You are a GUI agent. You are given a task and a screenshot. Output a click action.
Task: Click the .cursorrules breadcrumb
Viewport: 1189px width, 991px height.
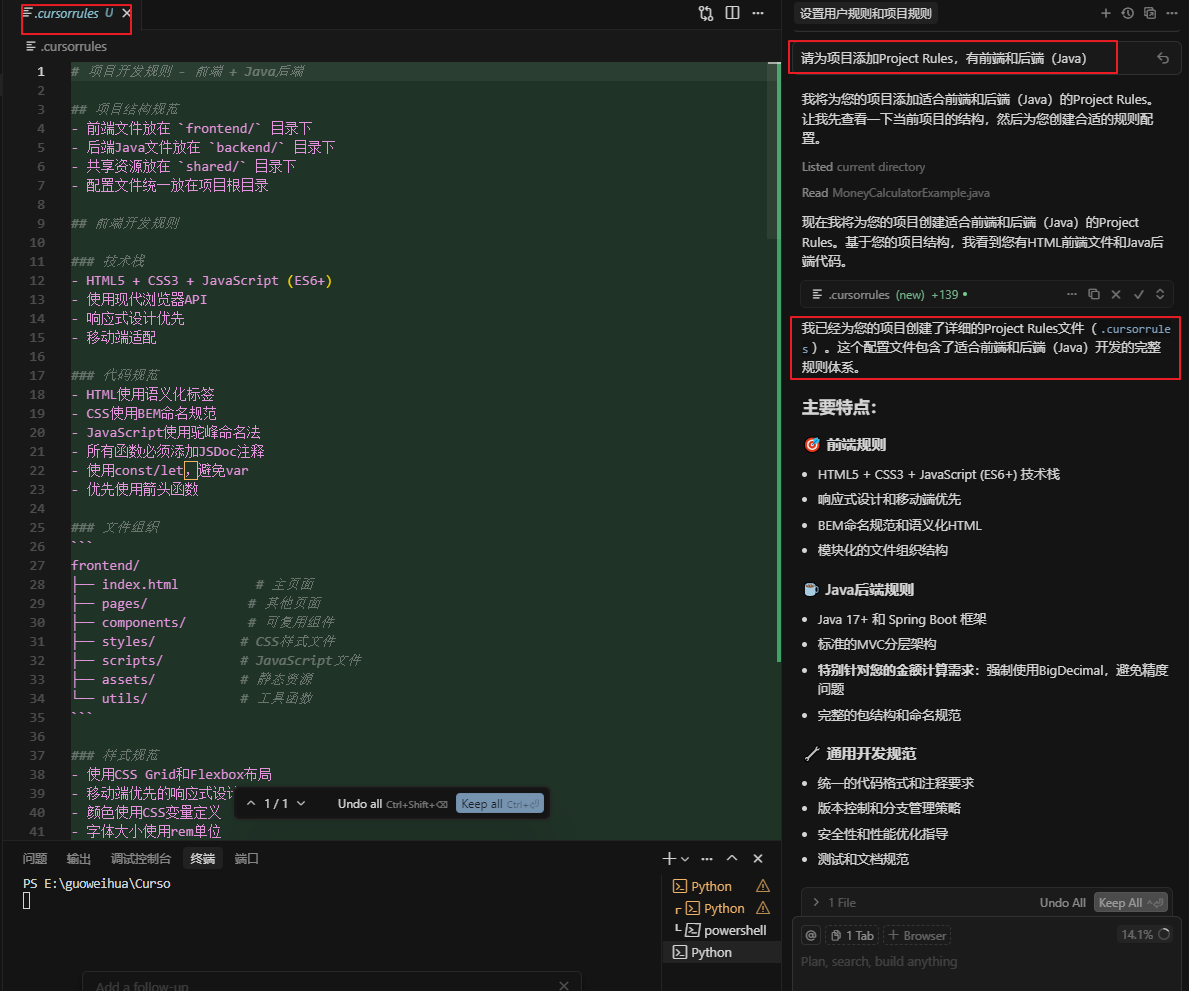[66, 46]
